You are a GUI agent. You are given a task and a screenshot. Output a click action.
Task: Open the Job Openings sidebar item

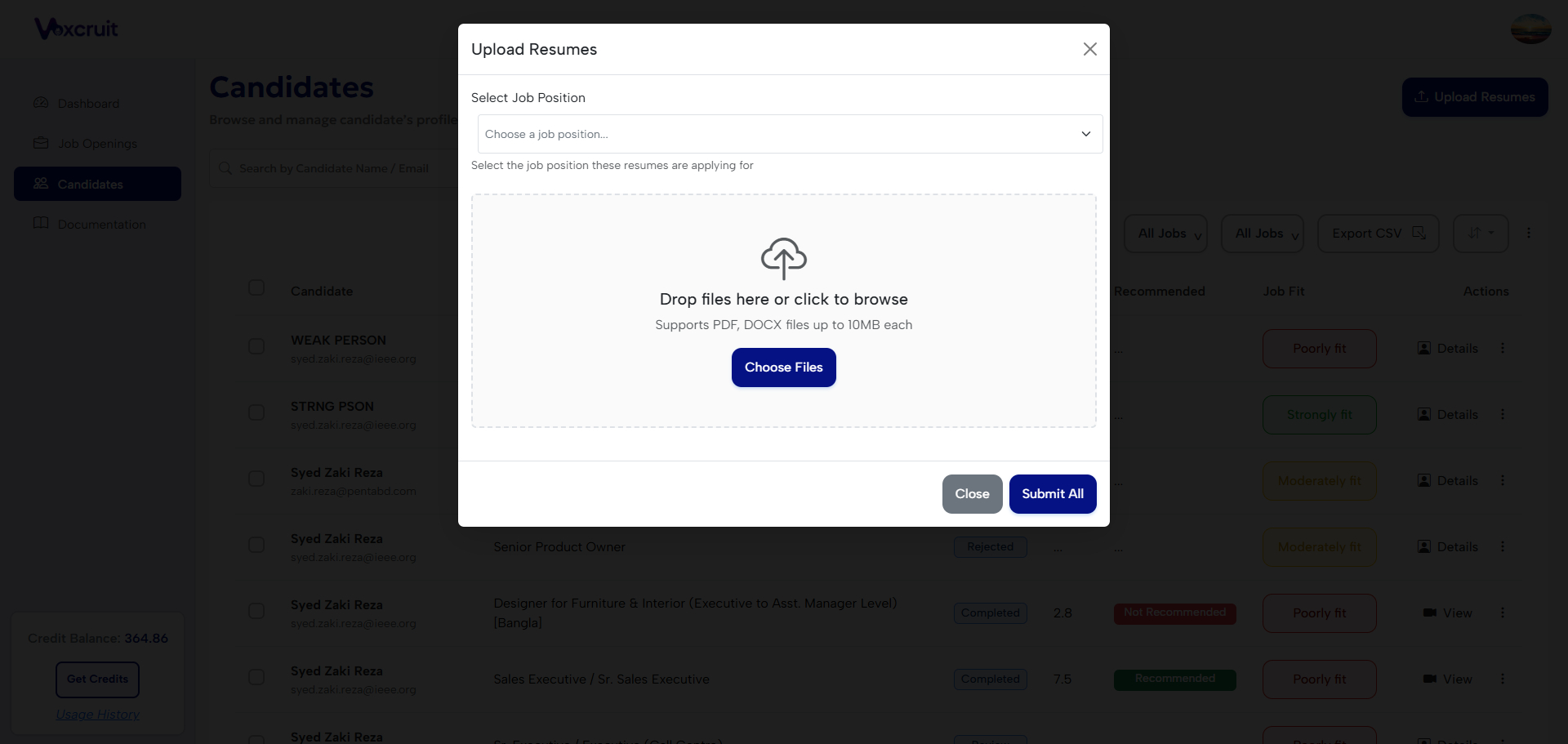(x=97, y=144)
